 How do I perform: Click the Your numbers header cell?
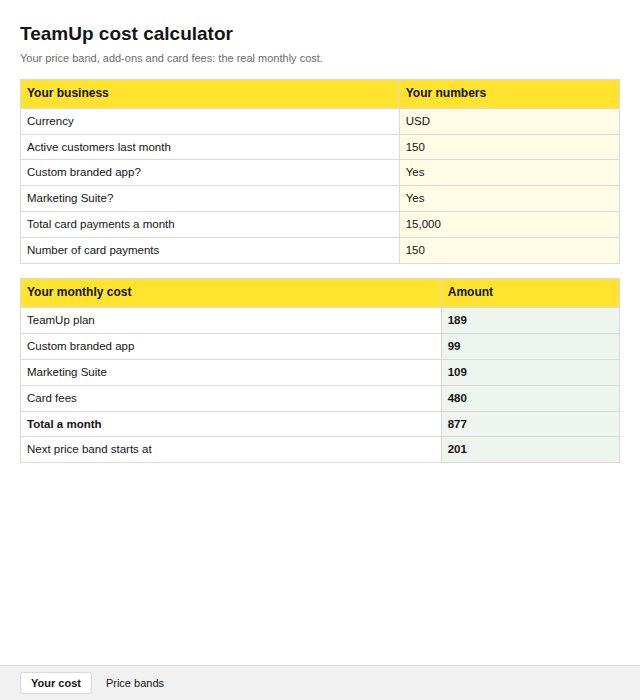click(509, 94)
